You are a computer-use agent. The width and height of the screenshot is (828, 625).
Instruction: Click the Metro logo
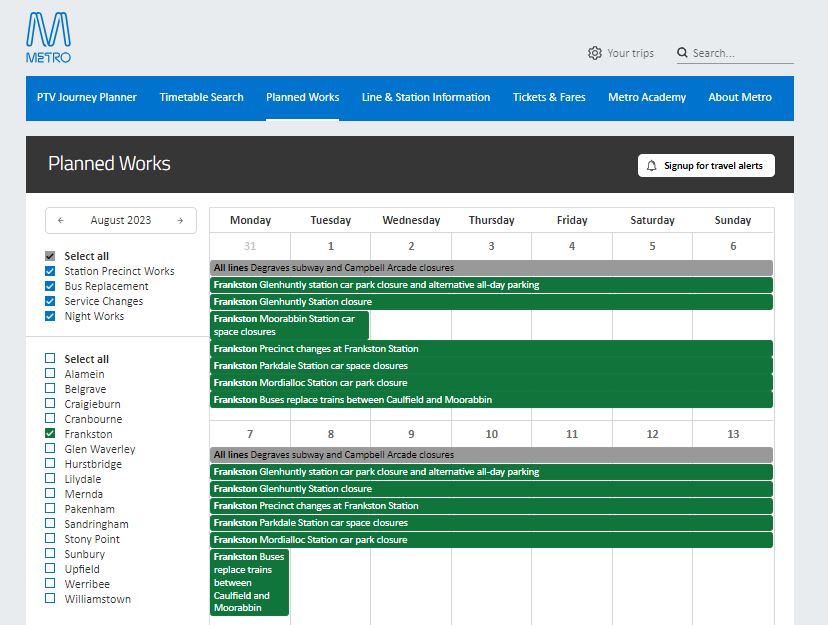click(x=49, y=38)
